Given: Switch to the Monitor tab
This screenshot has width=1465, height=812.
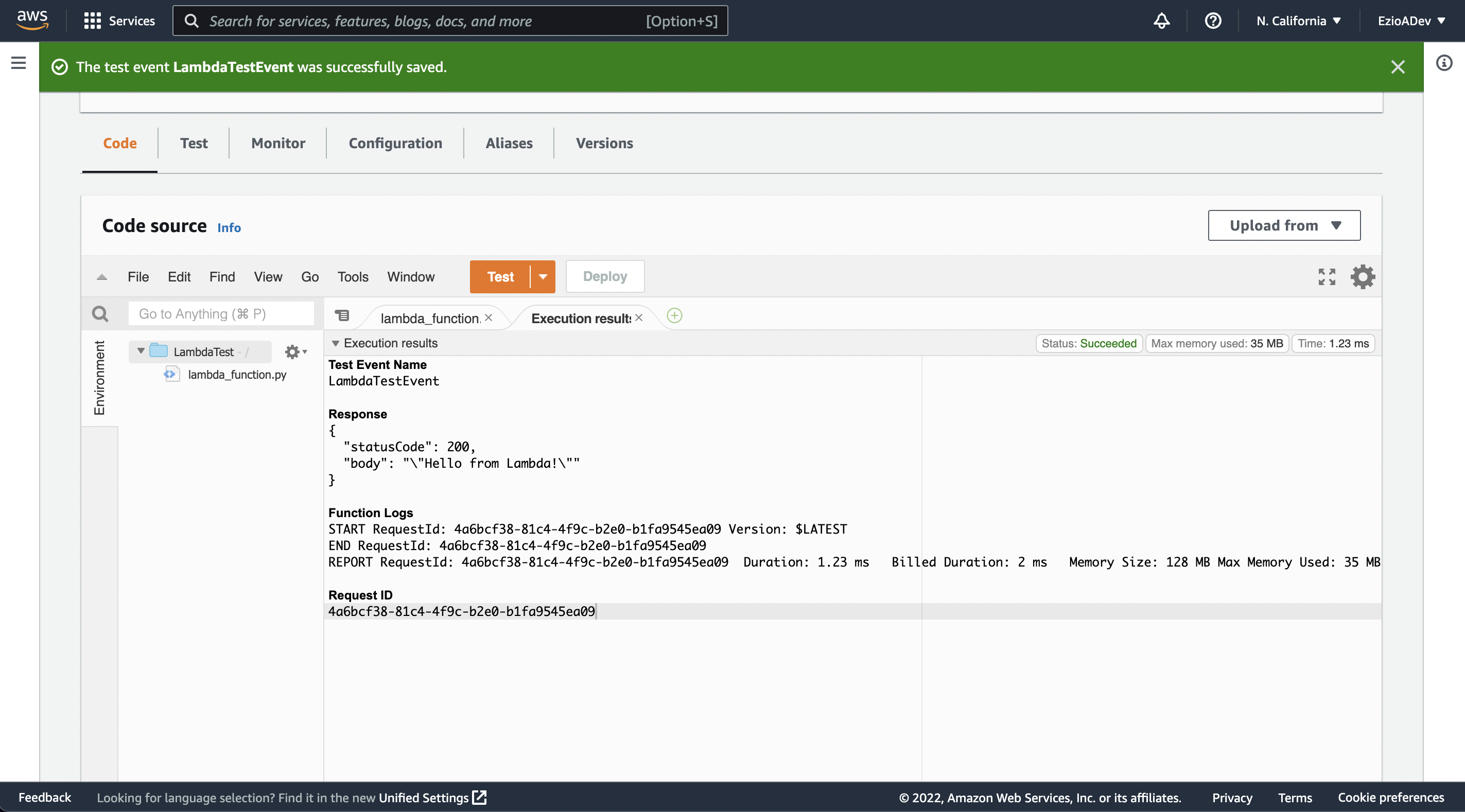Looking at the screenshot, I should pyautogui.click(x=277, y=142).
